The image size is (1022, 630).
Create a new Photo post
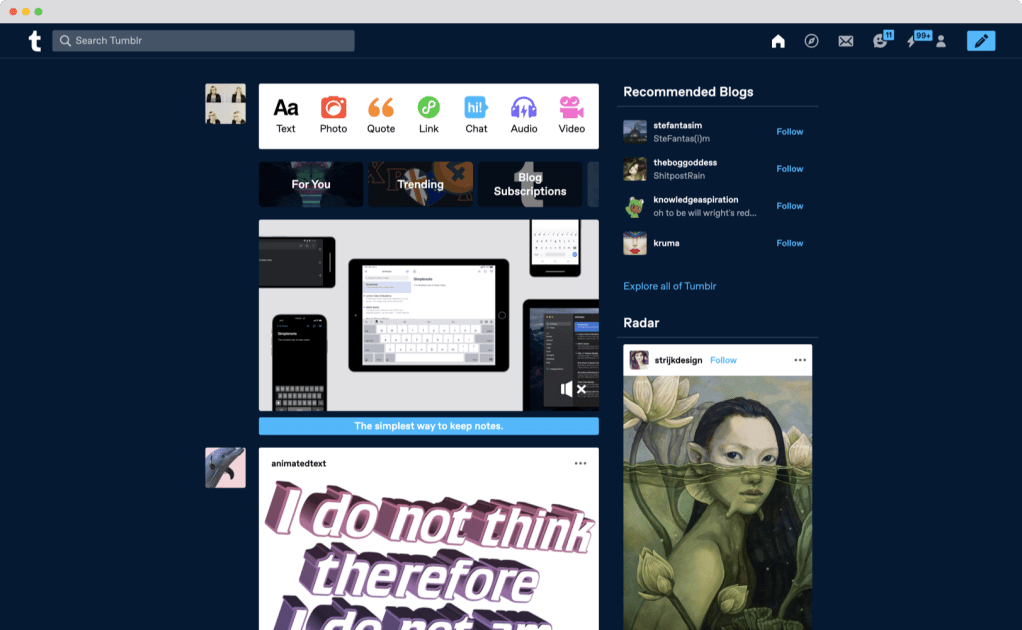coord(333,115)
